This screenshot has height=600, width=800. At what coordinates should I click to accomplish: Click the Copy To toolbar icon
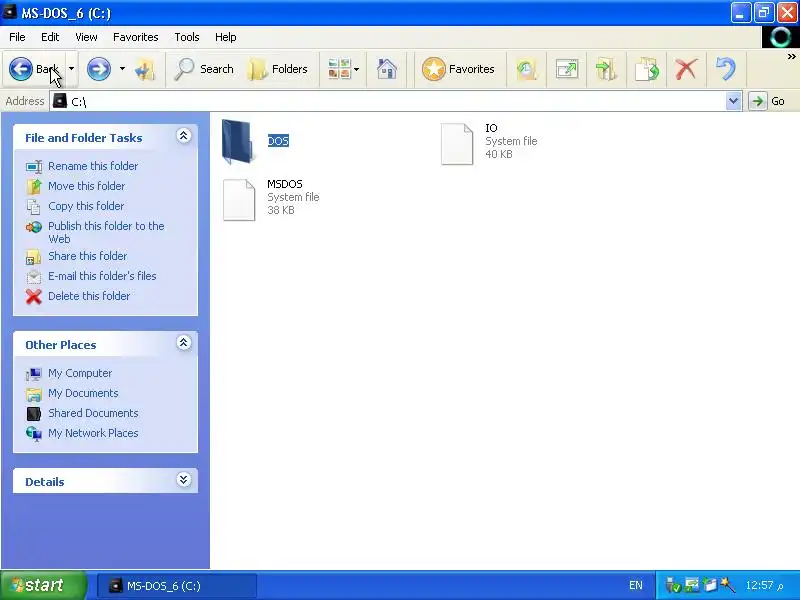(x=646, y=69)
